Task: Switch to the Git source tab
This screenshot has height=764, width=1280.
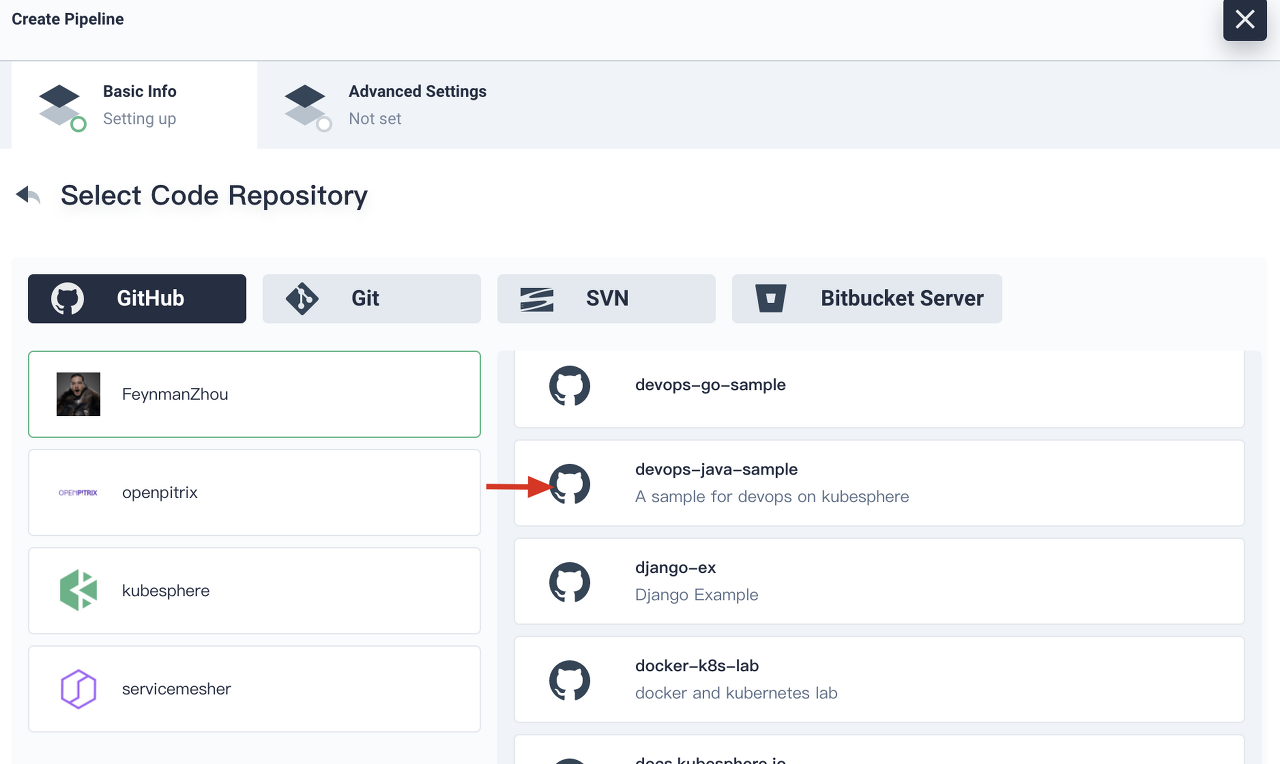Action: [372, 298]
